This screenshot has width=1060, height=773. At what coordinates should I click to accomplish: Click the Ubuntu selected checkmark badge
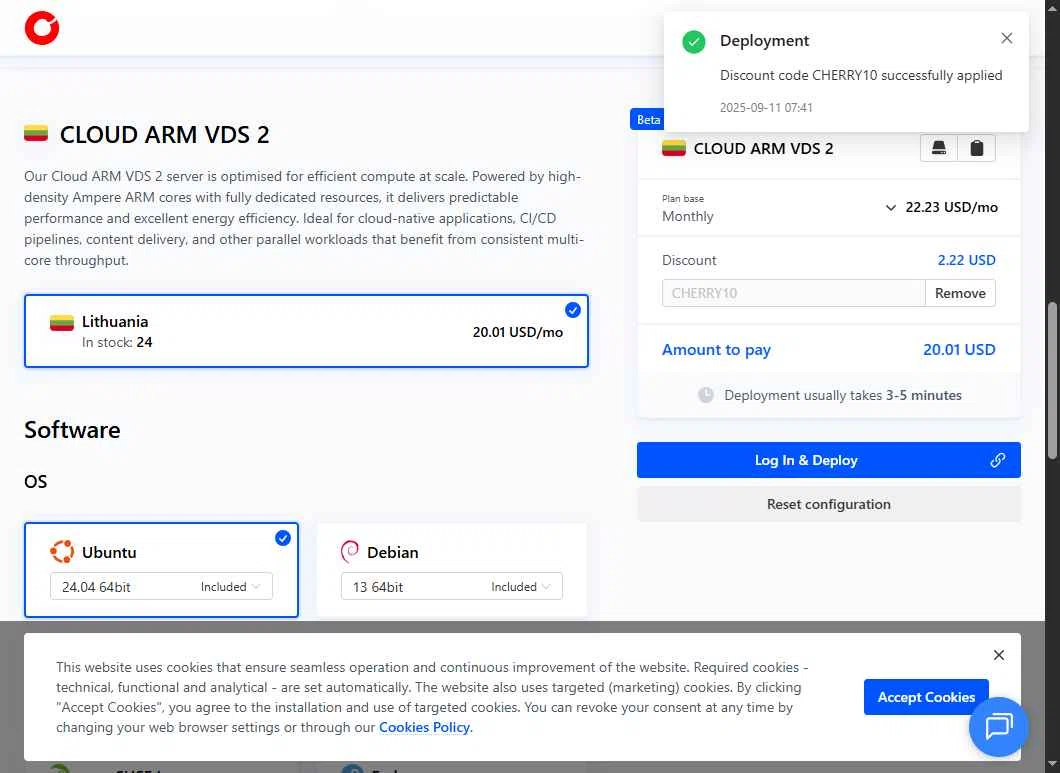(x=283, y=538)
